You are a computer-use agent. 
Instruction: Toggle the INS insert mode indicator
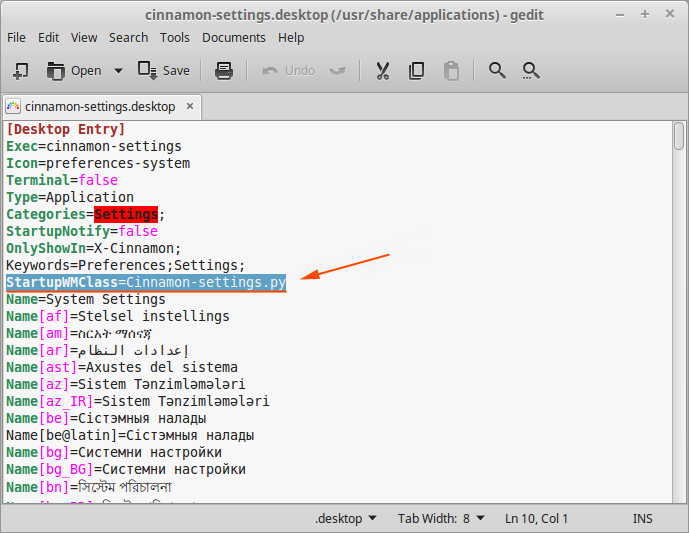[642, 518]
